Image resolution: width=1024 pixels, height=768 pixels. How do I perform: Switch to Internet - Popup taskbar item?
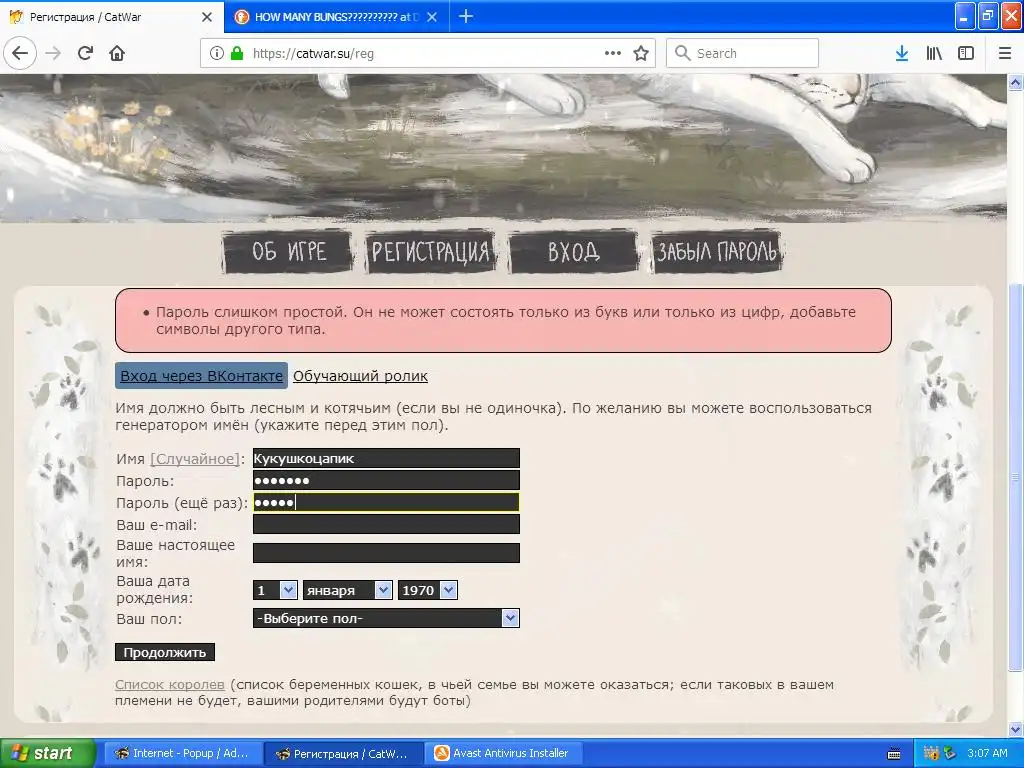click(182, 753)
